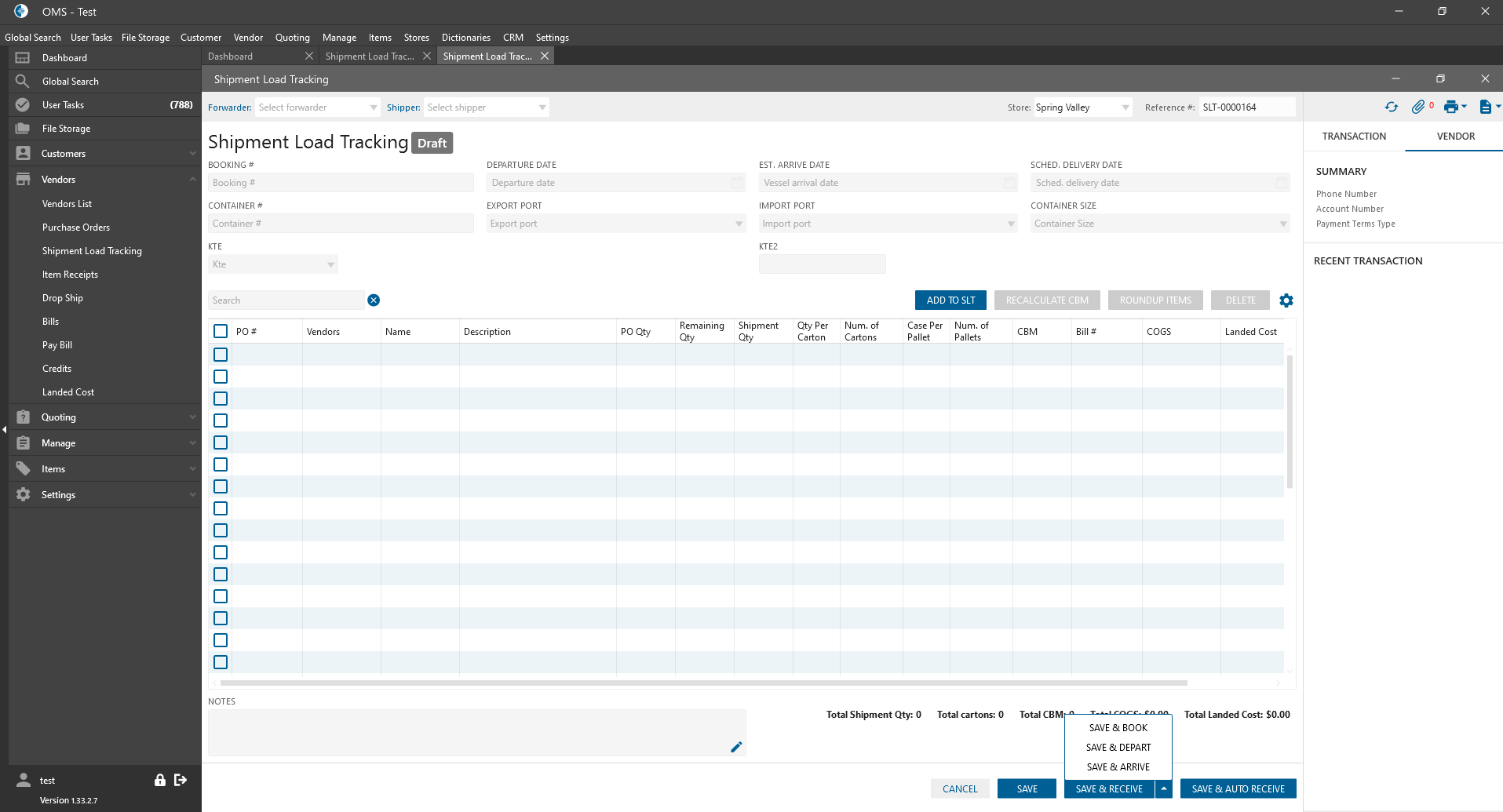
Task: Click the lock icon in sidebar footer
Action: pyautogui.click(x=160, y=780)
